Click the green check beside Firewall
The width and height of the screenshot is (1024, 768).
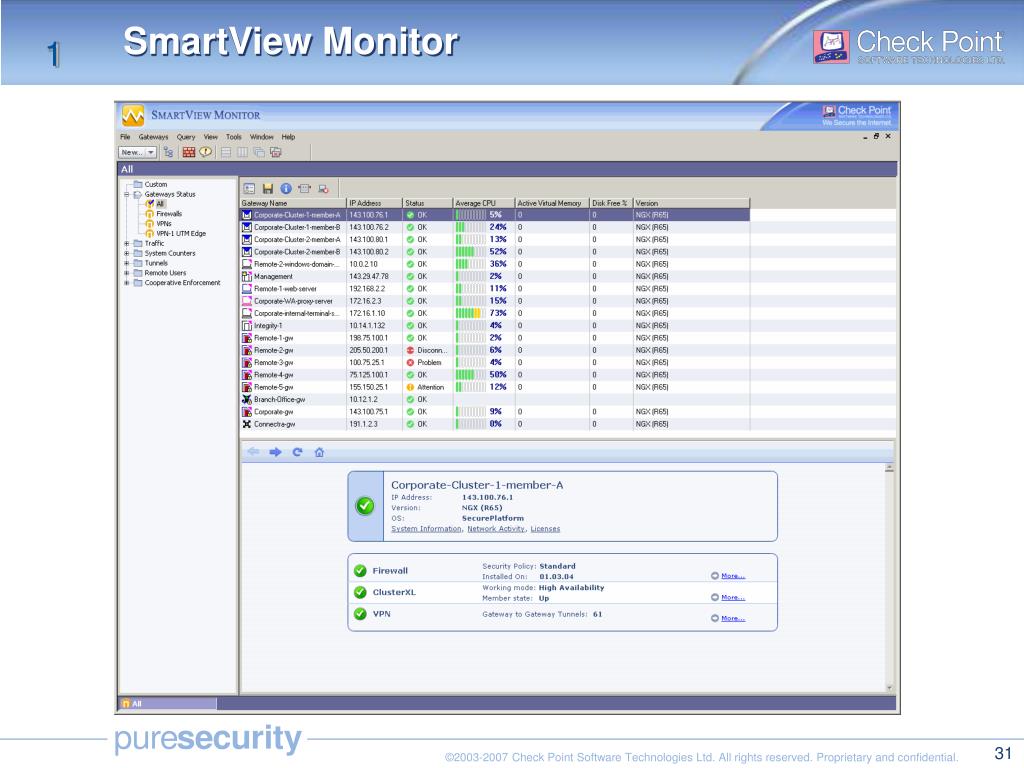[x=360, y=571]
